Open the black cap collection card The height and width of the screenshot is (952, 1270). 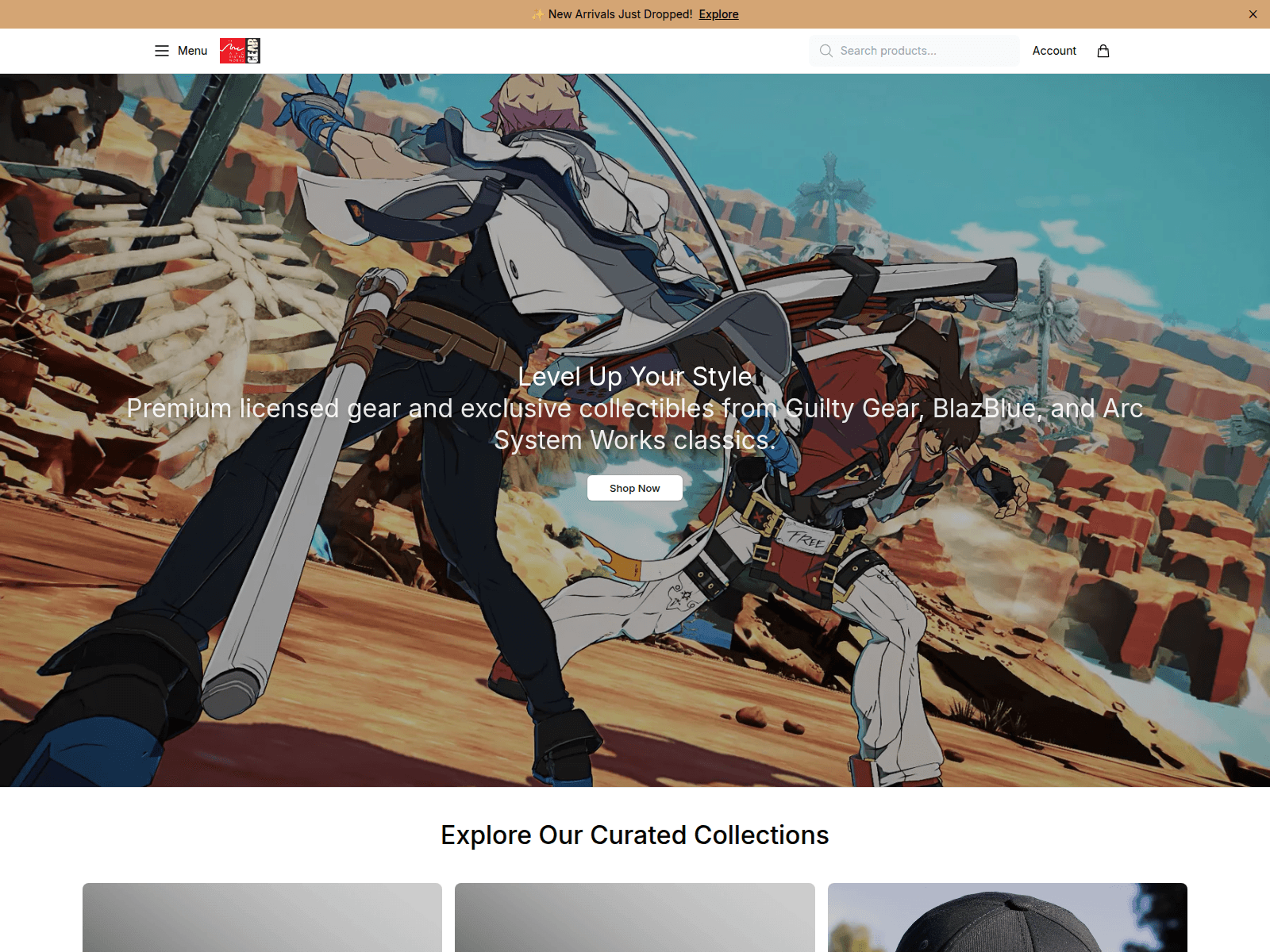point(1007,918)
